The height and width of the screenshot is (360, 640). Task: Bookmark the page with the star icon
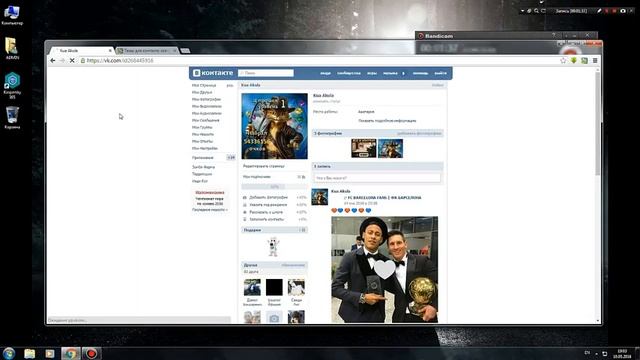(x=563, y=60)
